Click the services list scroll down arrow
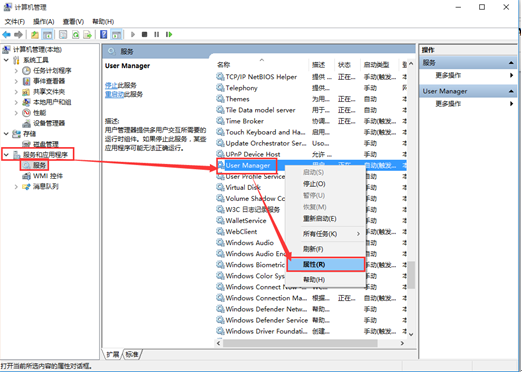The width and height of the screenshot is (522, 373). click(411, 334)
